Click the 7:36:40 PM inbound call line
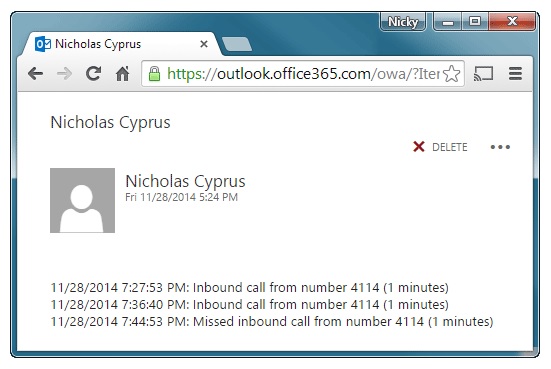The image size is (551, 369). (249, 305)
